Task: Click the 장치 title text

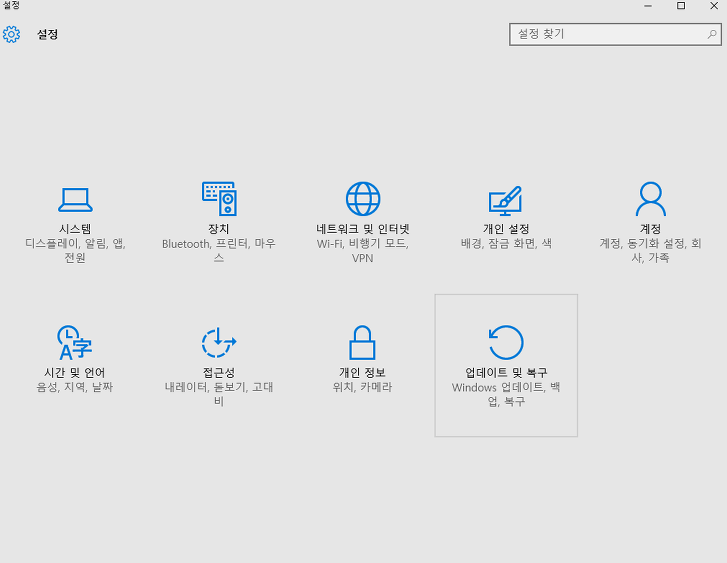Action: pyautogui.click(x=219, y=229)
